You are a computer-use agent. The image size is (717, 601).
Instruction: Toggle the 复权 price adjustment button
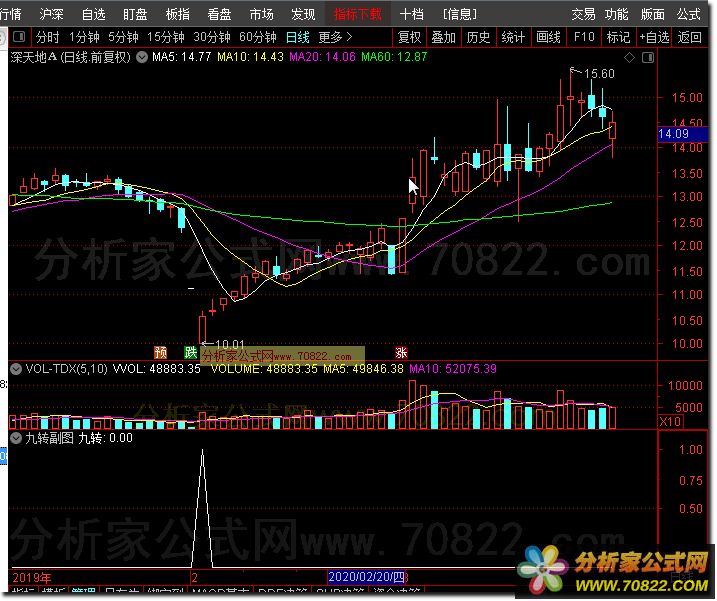click(x=408, y=37)
